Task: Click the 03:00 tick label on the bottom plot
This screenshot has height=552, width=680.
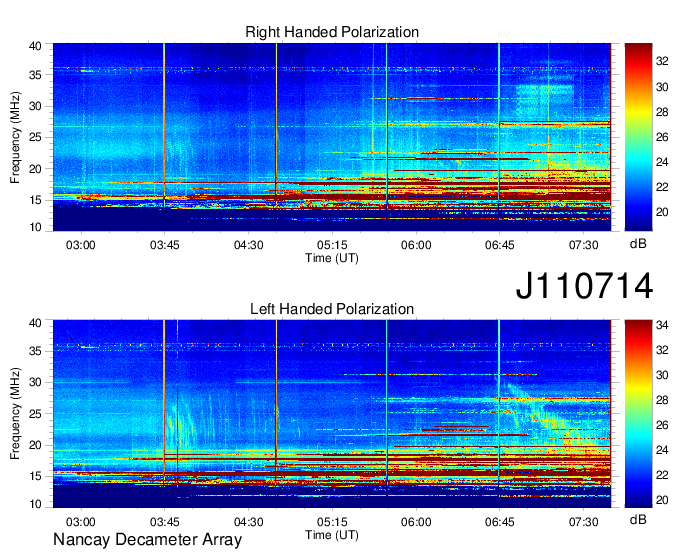Action: pyautogui.click(x=80, y=522)
